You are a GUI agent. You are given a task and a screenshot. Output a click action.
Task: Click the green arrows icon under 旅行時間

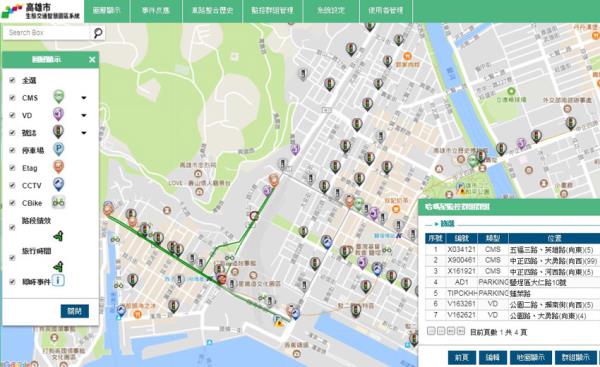pyautogui.click(x=58, y=267)
